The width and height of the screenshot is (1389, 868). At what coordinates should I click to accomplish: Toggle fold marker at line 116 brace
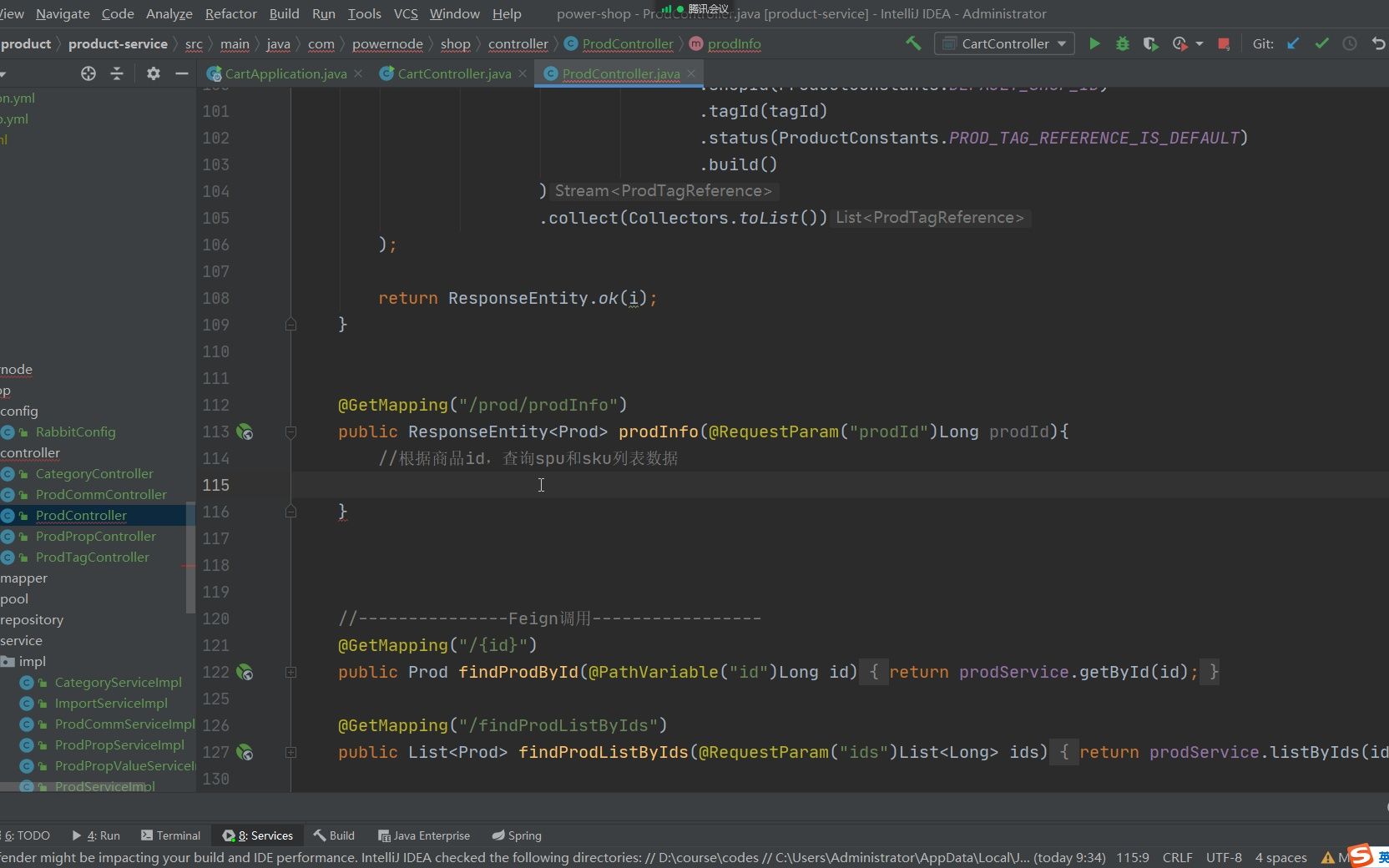[290, 511]
